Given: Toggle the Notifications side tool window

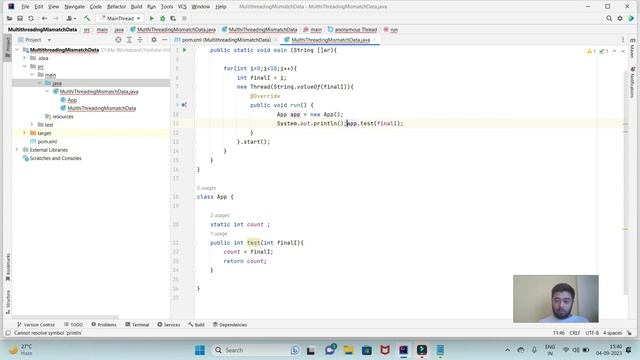Looking at the screenshot, I should coord(632,82).
